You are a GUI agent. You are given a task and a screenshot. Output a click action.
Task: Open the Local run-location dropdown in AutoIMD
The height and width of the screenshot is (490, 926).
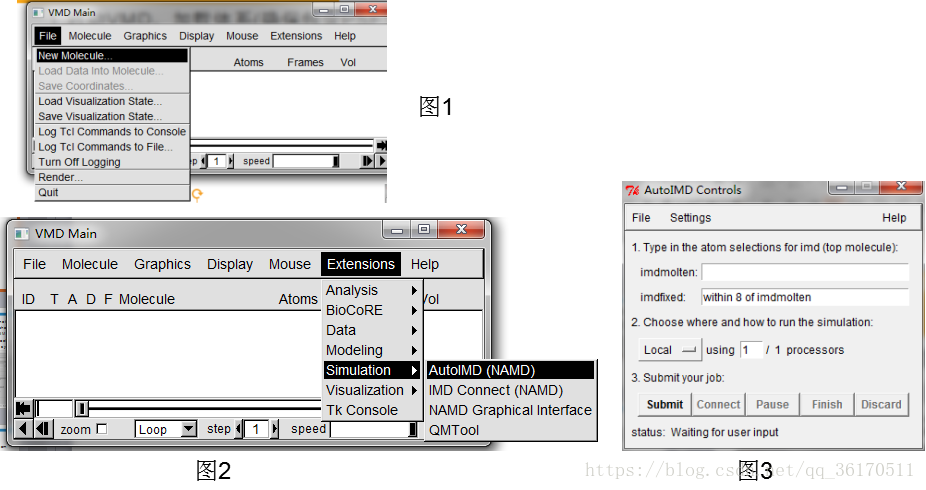click(670, 350)
